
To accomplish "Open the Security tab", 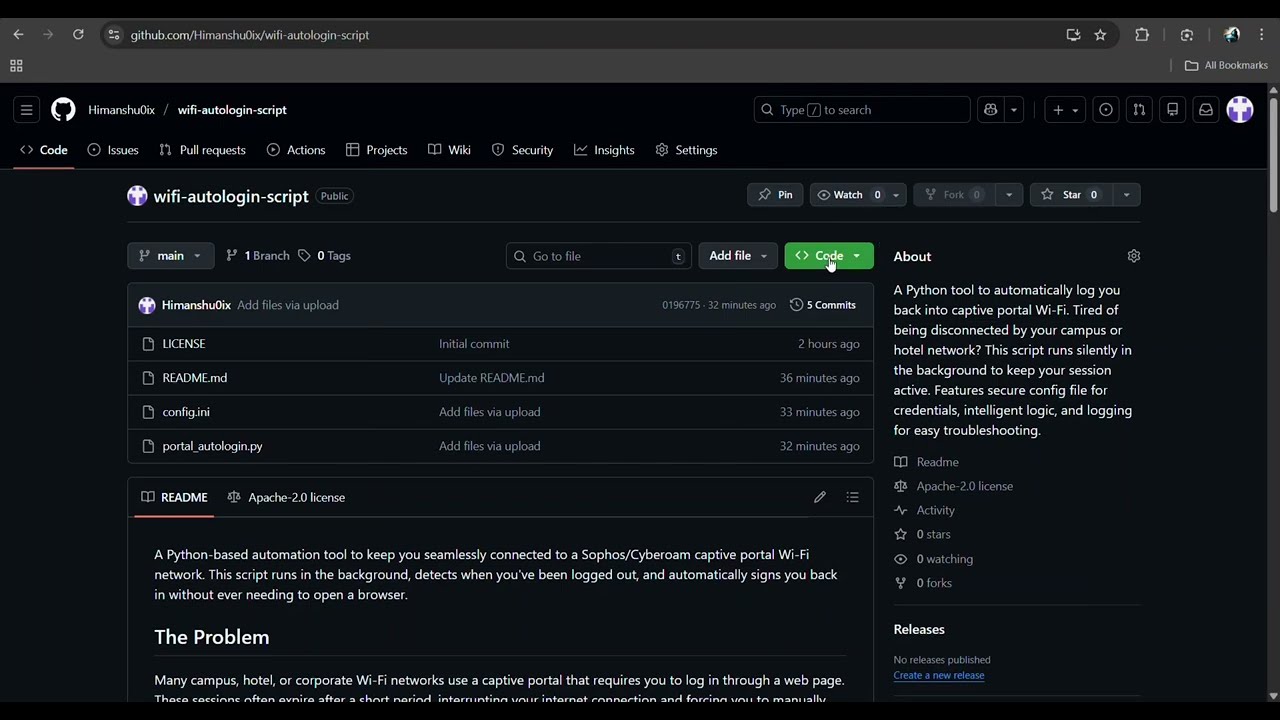I will (x=522, y=150).
